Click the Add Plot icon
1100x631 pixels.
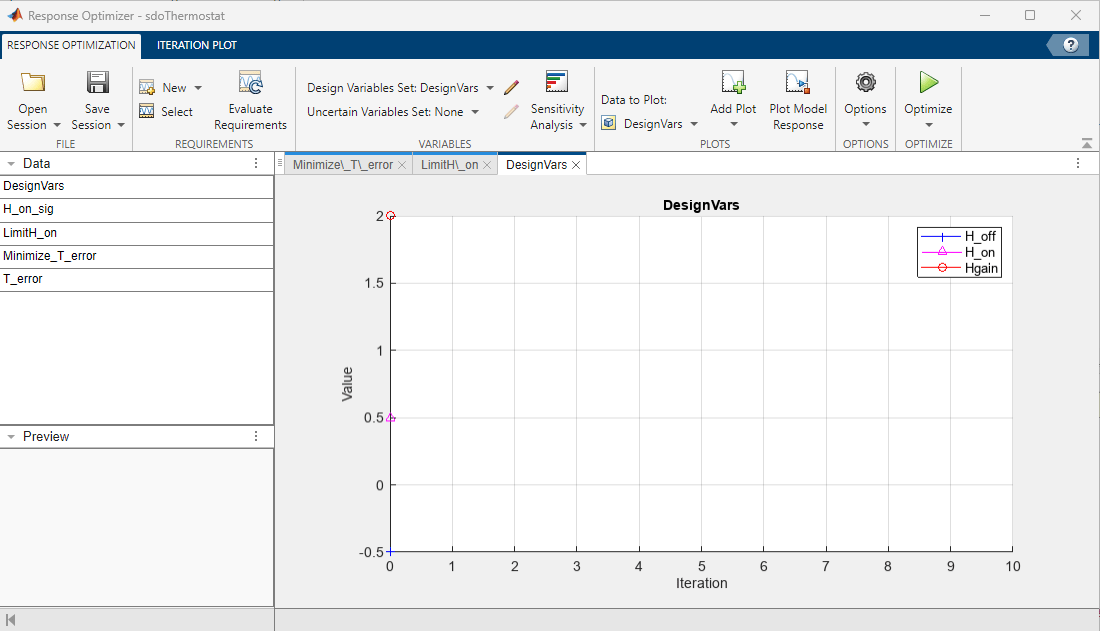[733, 83]
